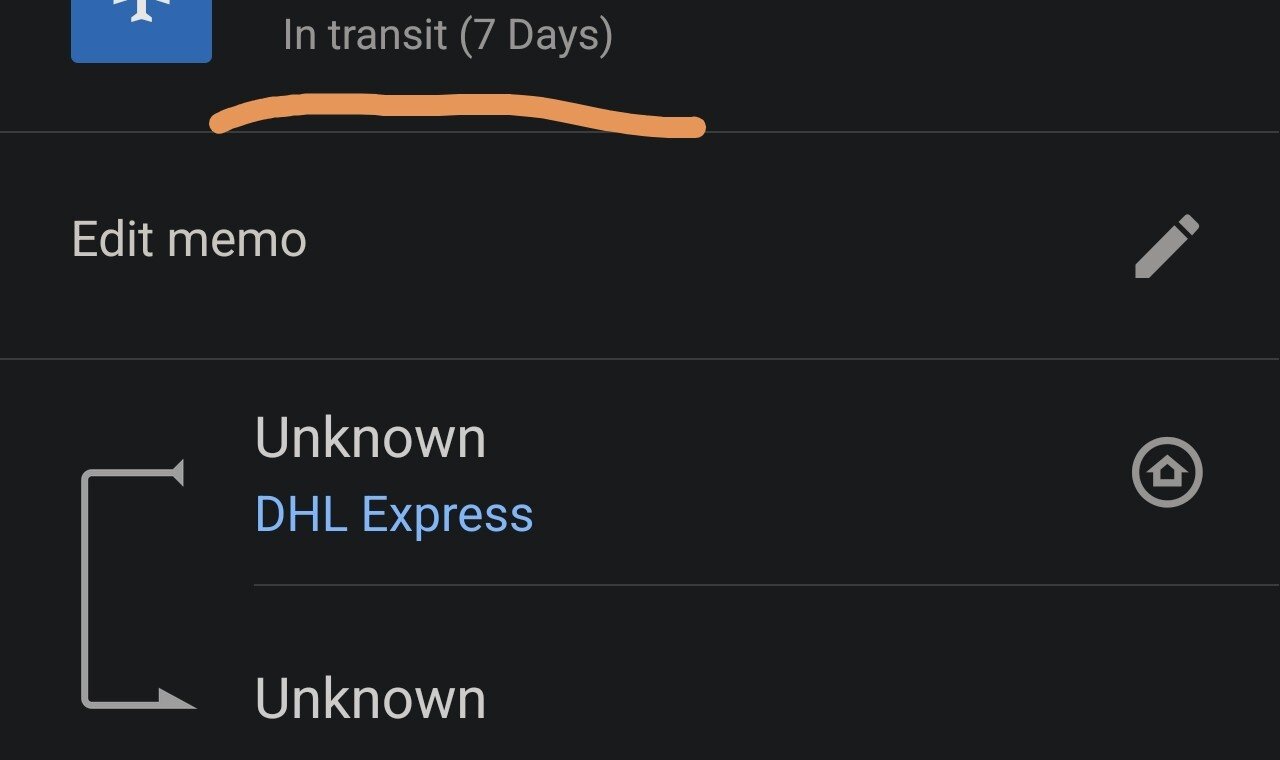Tap the blue airplane transit icon
The image size is (1280, 760).
click(x=141, y=30)
